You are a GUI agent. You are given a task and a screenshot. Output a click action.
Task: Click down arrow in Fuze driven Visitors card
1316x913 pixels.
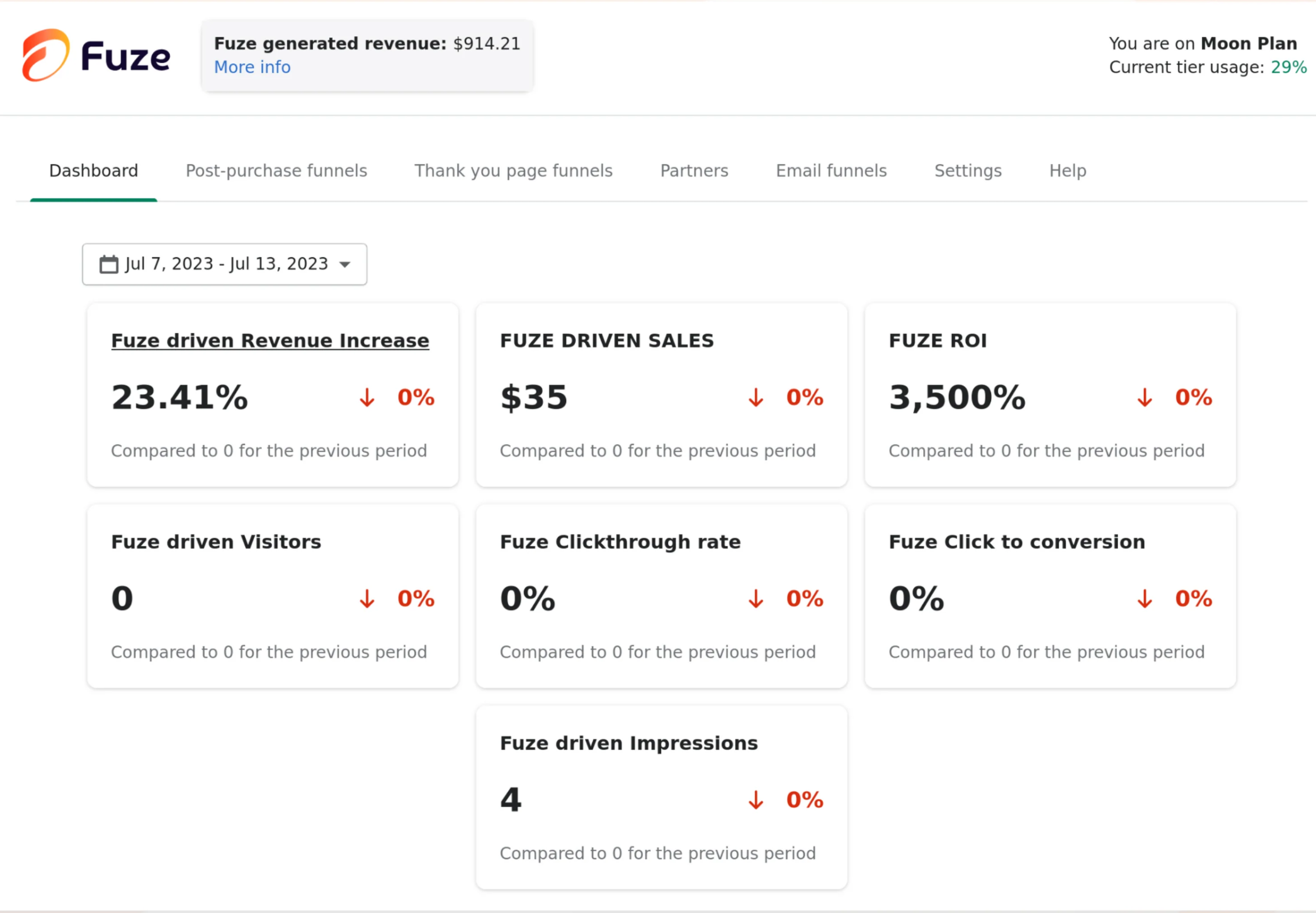[368, 598]
